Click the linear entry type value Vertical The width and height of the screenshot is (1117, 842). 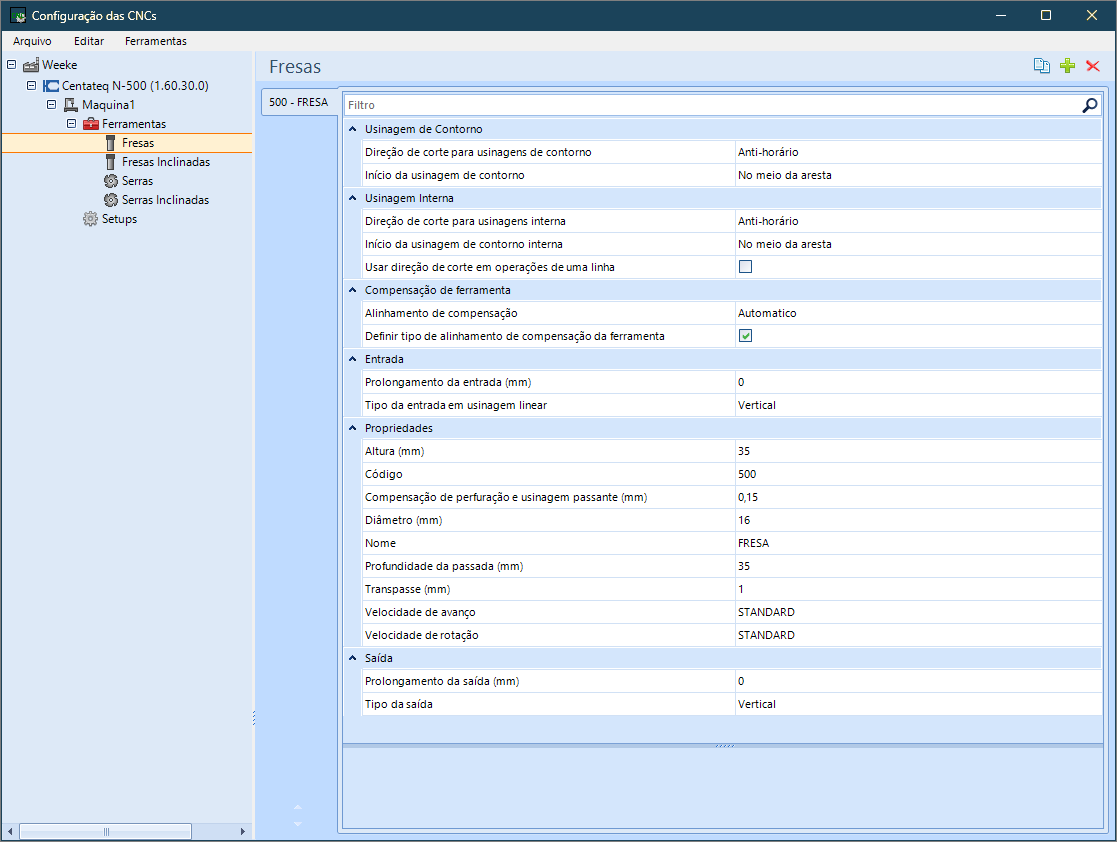[x=919, y=405]
